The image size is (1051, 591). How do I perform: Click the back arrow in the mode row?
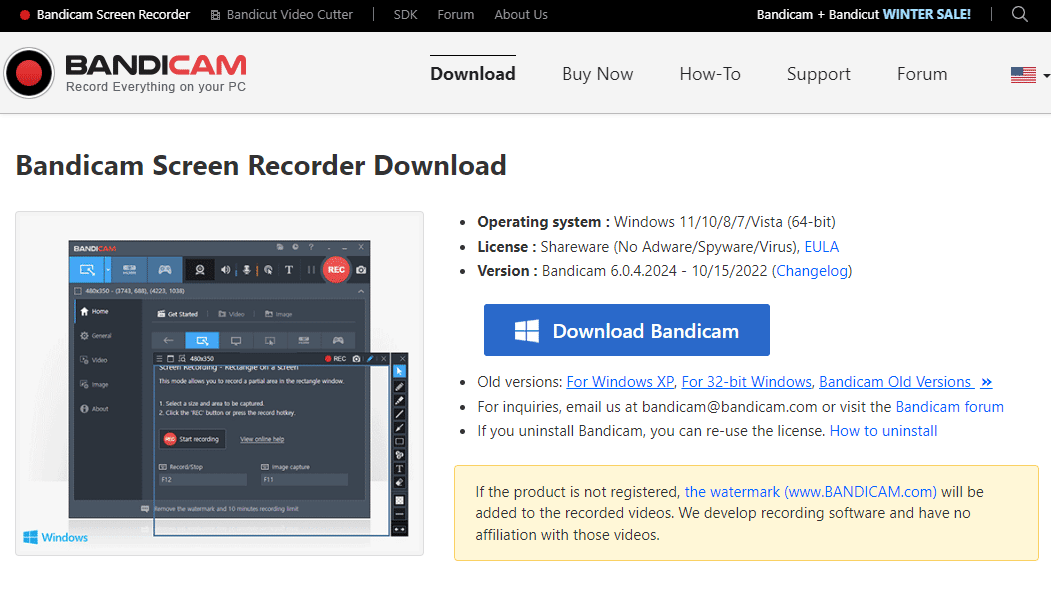pos(168,340)
